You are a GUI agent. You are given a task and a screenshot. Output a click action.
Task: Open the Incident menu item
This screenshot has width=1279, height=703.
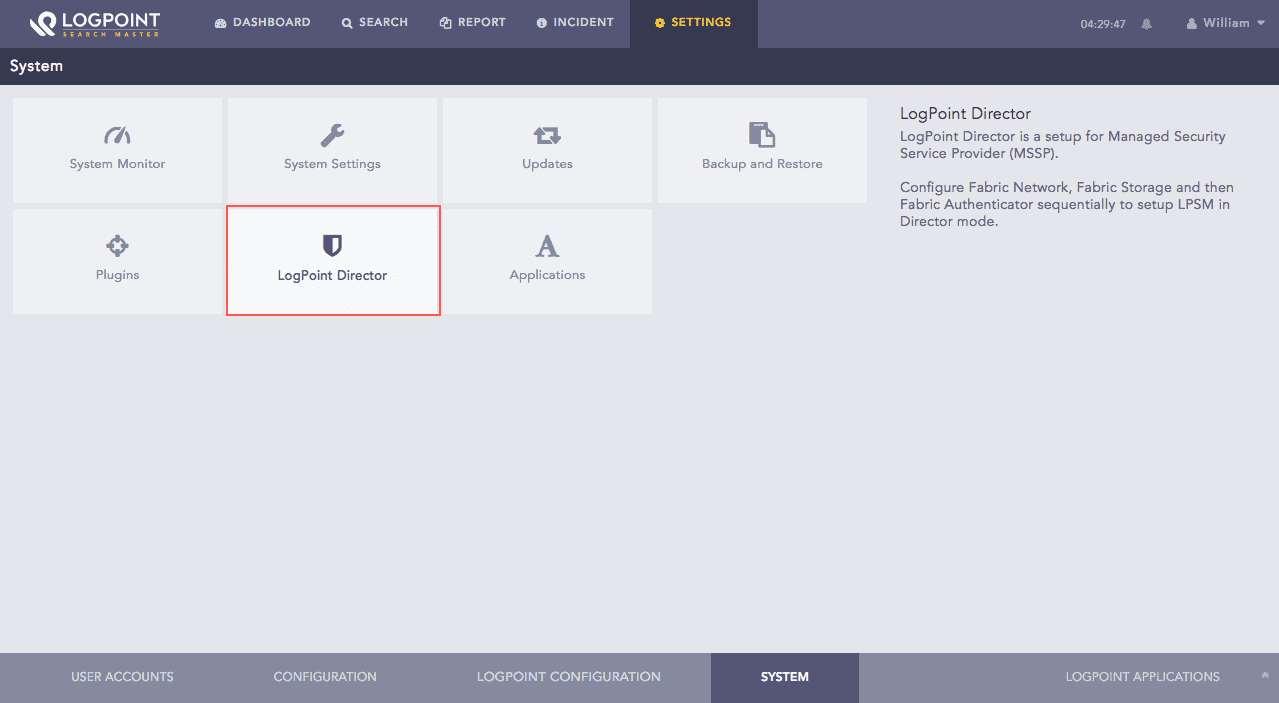click(x=575, y=22)
